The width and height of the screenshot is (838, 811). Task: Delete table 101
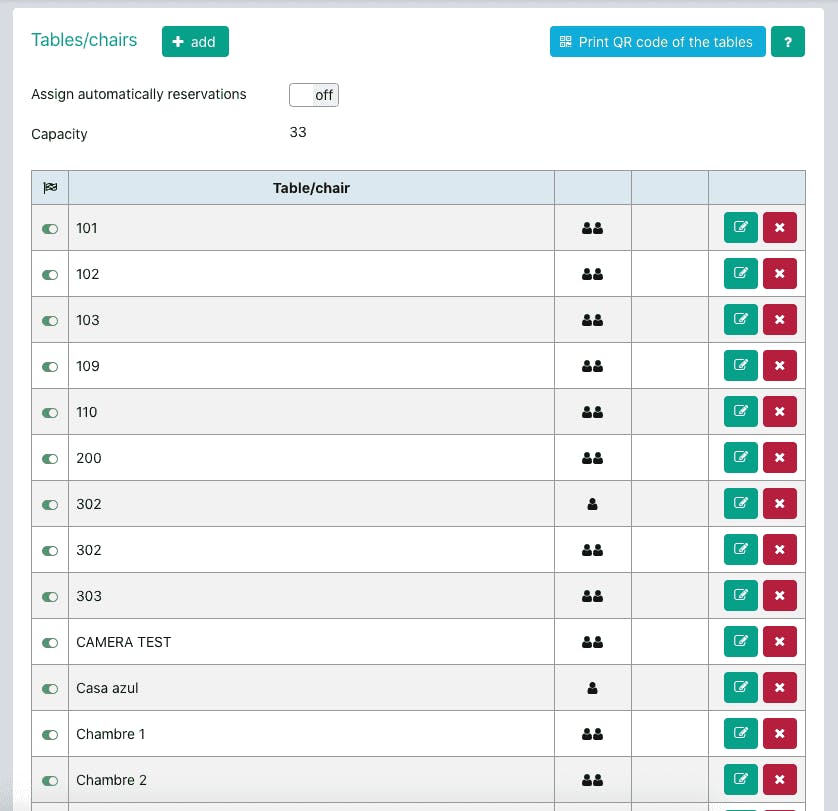pos(780,227)
